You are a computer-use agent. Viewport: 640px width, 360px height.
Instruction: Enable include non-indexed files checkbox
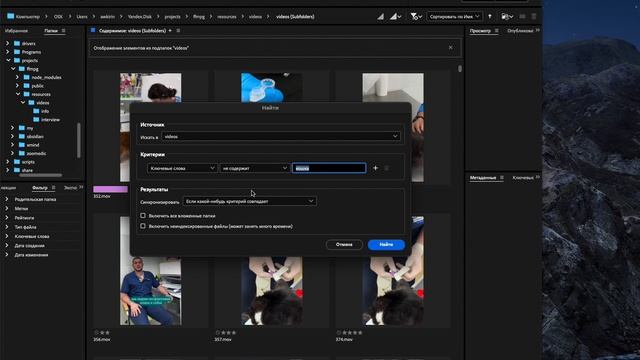(x=143, y=226)
